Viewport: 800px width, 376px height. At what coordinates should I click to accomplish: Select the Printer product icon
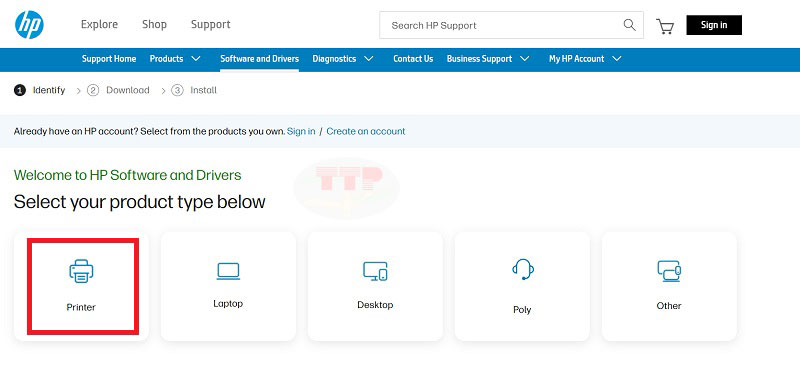(x=81, y=271)
